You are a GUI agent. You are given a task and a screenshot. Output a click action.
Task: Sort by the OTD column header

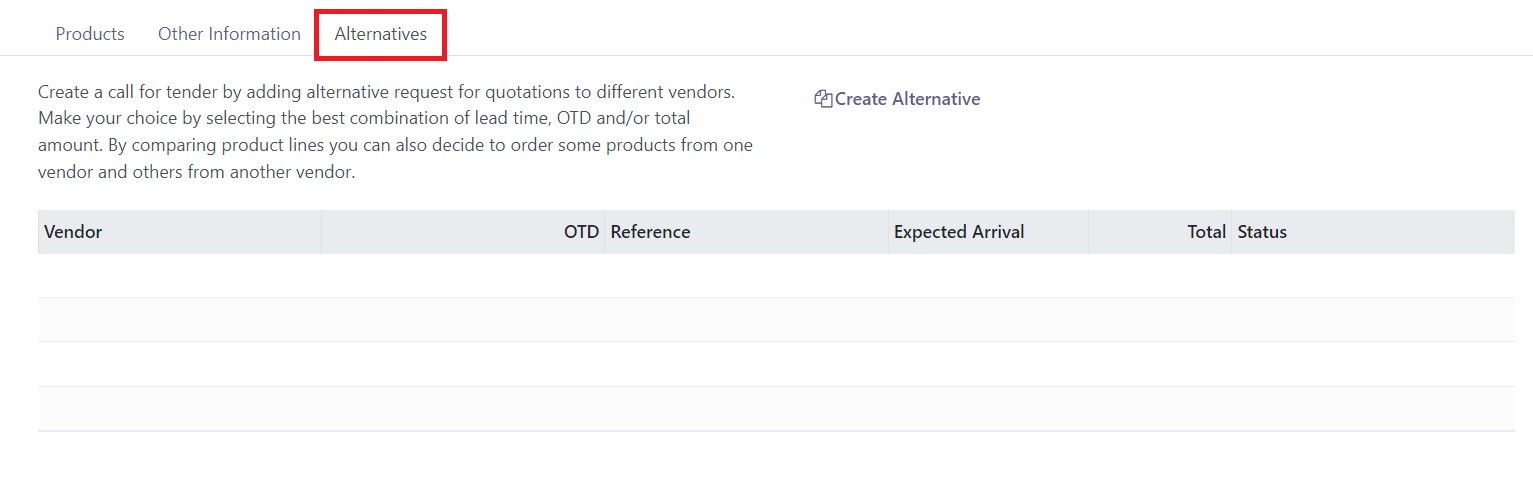pos(463,232)
